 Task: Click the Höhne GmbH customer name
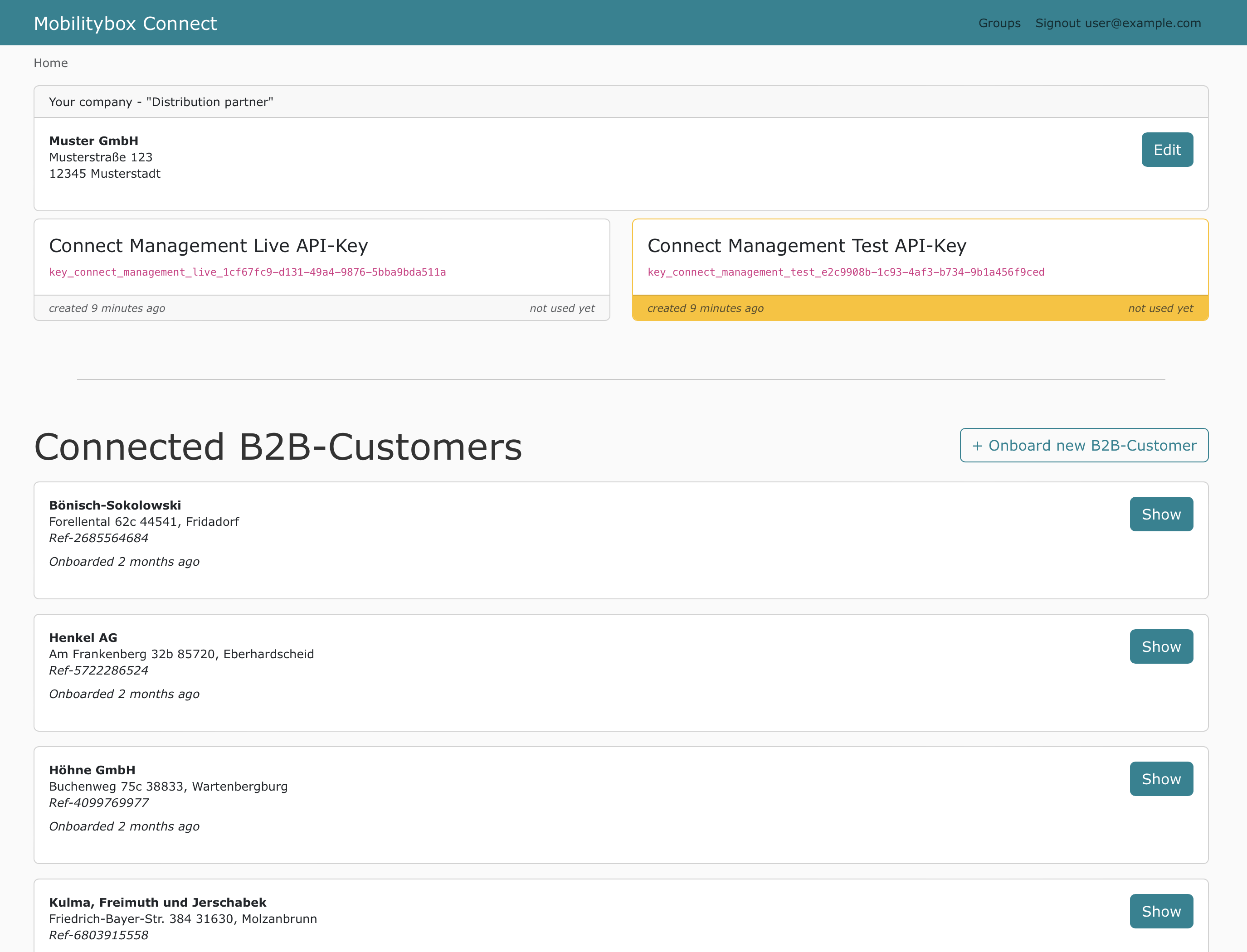click(93, 770)
